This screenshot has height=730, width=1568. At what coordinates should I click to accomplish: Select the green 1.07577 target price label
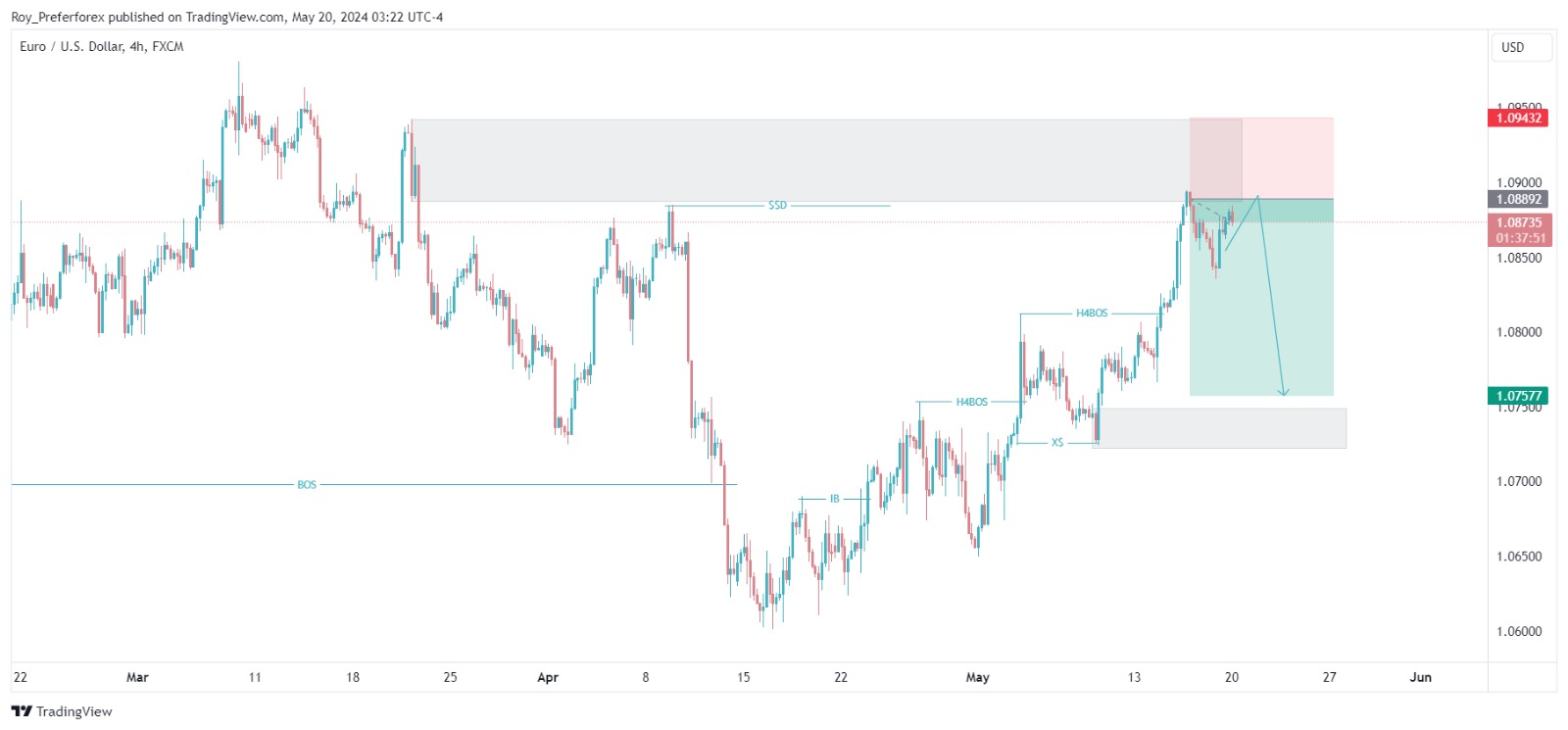coord(1518,396)
